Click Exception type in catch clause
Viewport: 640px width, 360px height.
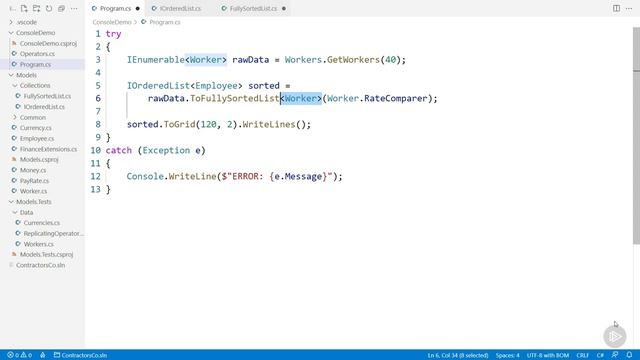[166, 150]
